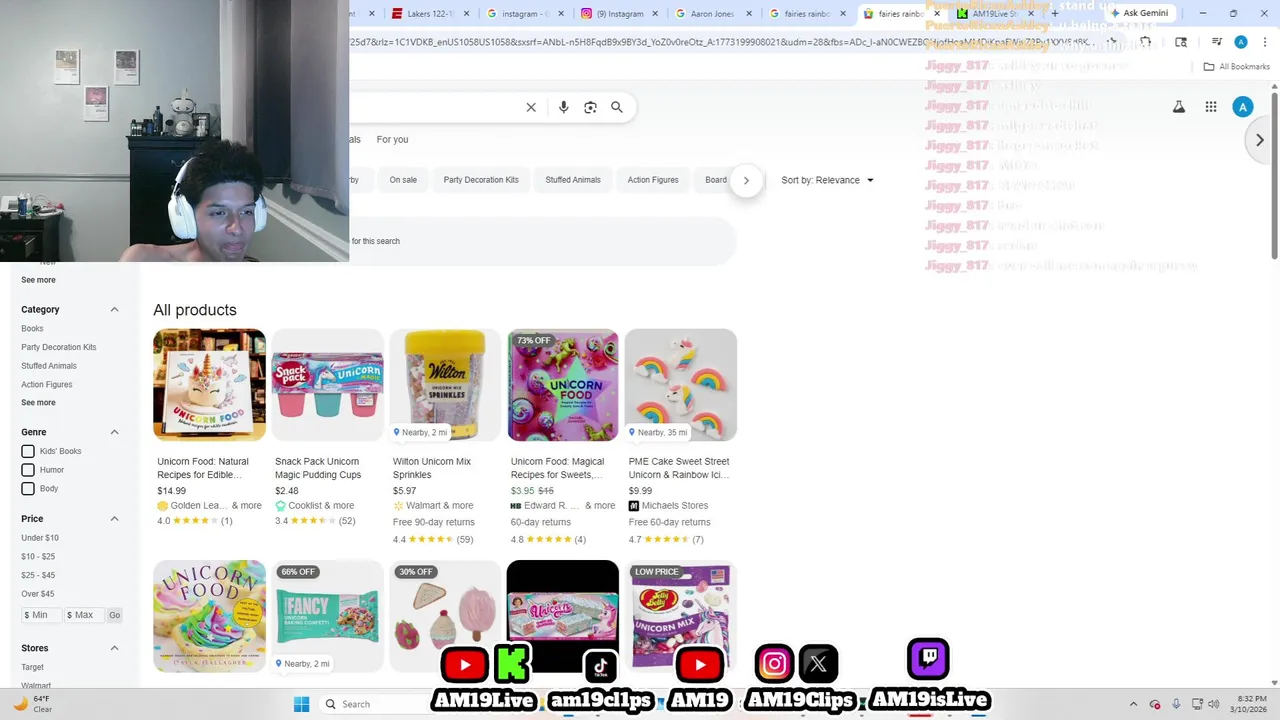The height and width of the screenshot is (720, 1280).
Task: Select the Stuffed Animals chip
Action: pos(573,180)
